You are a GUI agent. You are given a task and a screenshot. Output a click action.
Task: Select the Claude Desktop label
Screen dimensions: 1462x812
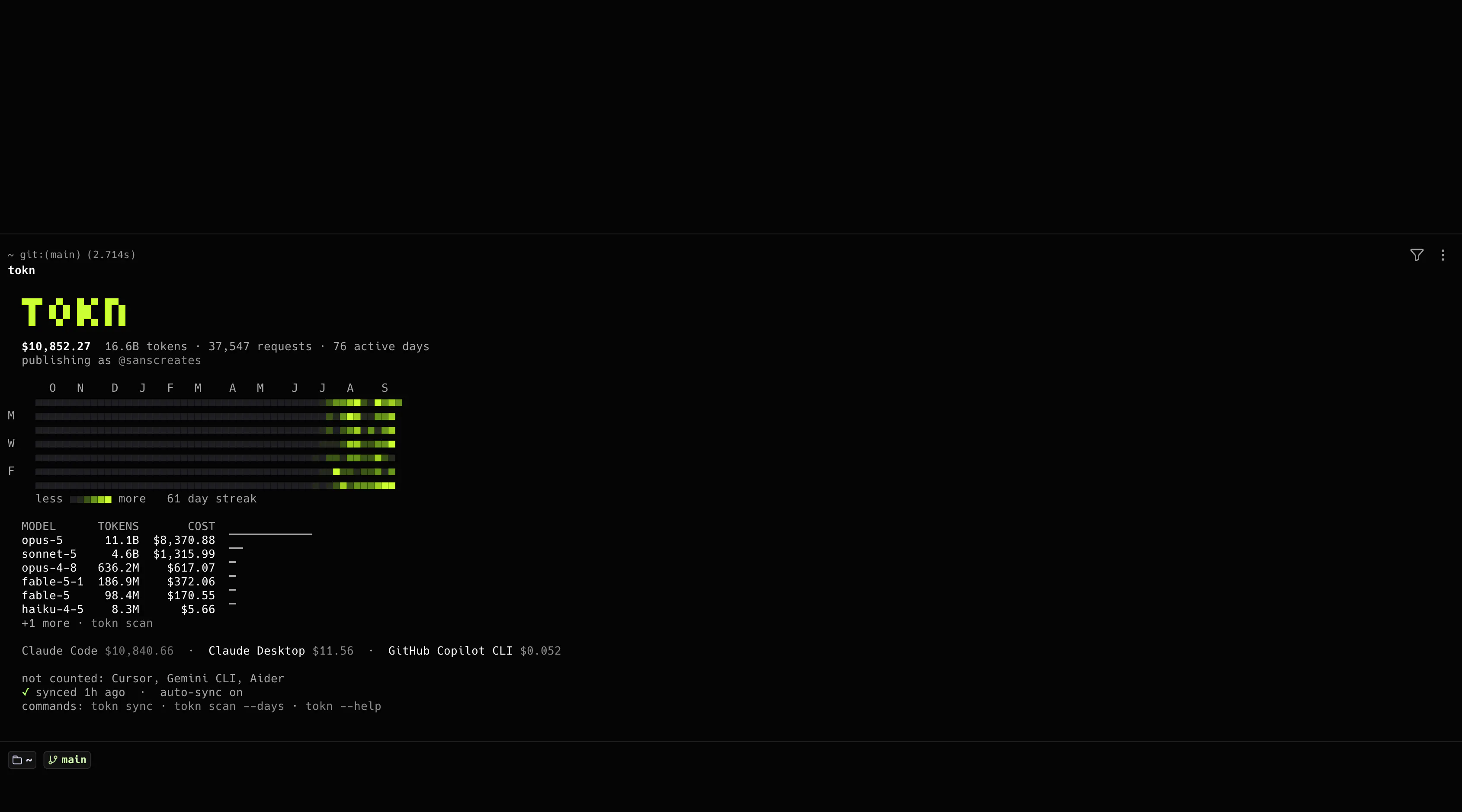tap(256, 651)
